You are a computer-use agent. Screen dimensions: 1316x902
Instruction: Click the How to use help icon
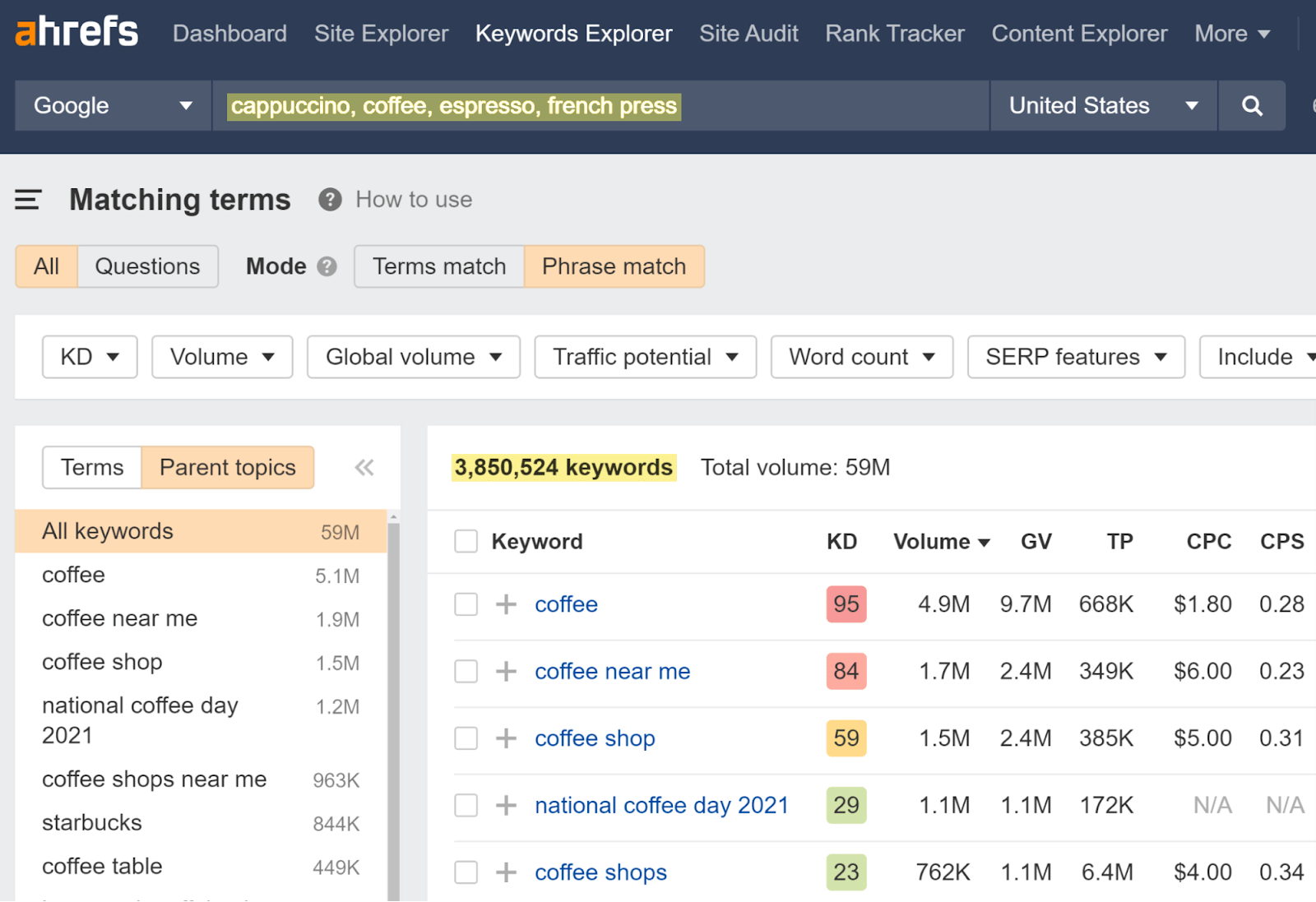pyautogui.click(x=330, y=200)
